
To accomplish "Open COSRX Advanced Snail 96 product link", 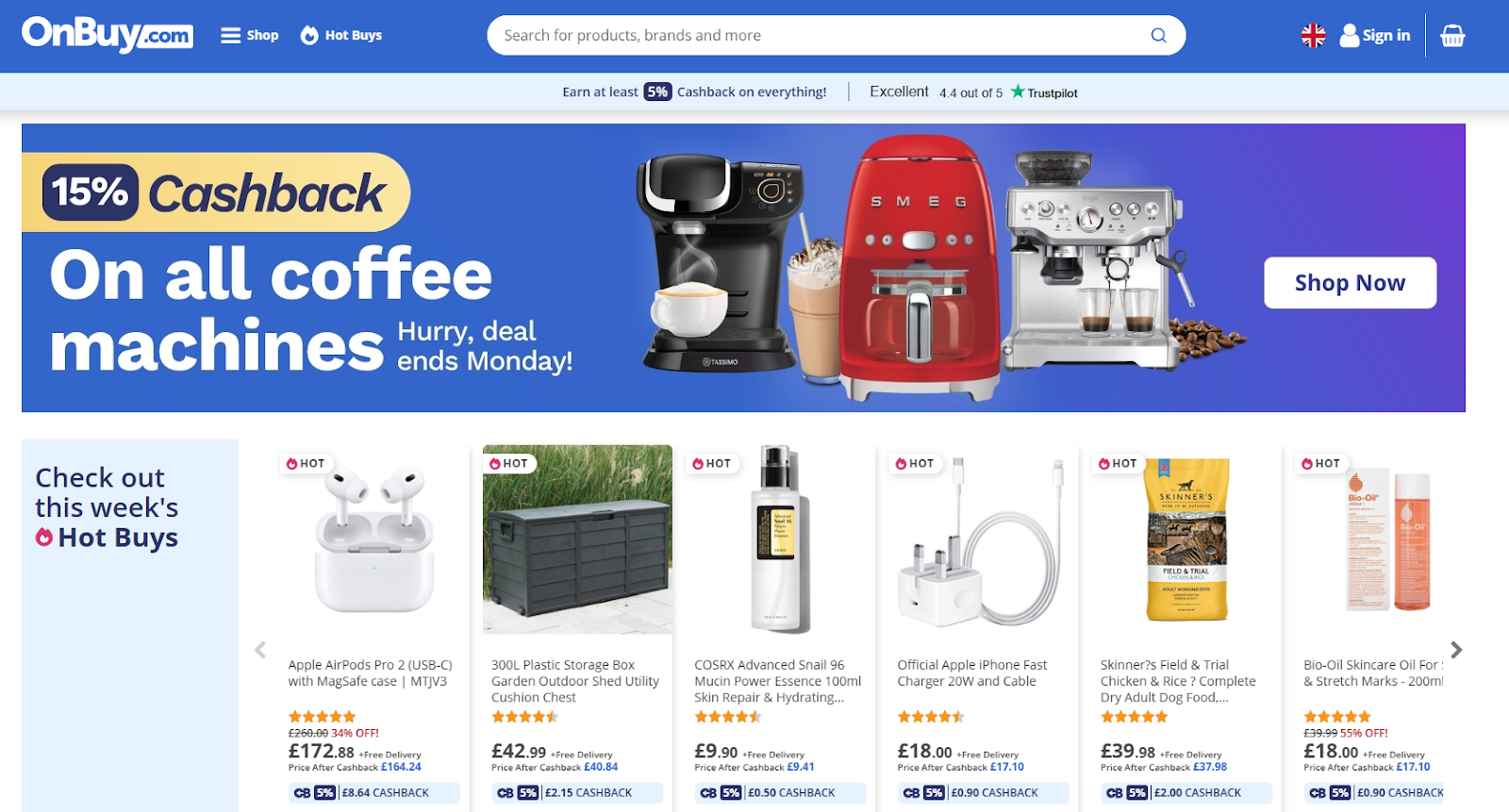I will click(x=778, y=681).
